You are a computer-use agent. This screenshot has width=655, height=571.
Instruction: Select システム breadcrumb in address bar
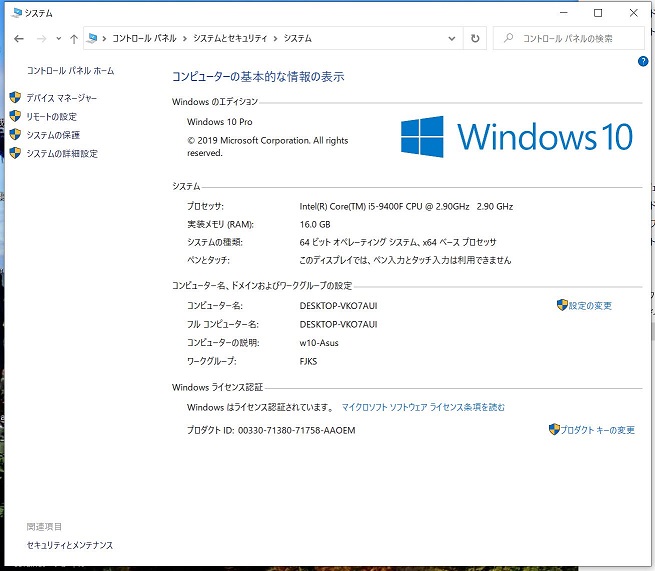point(297,38)
